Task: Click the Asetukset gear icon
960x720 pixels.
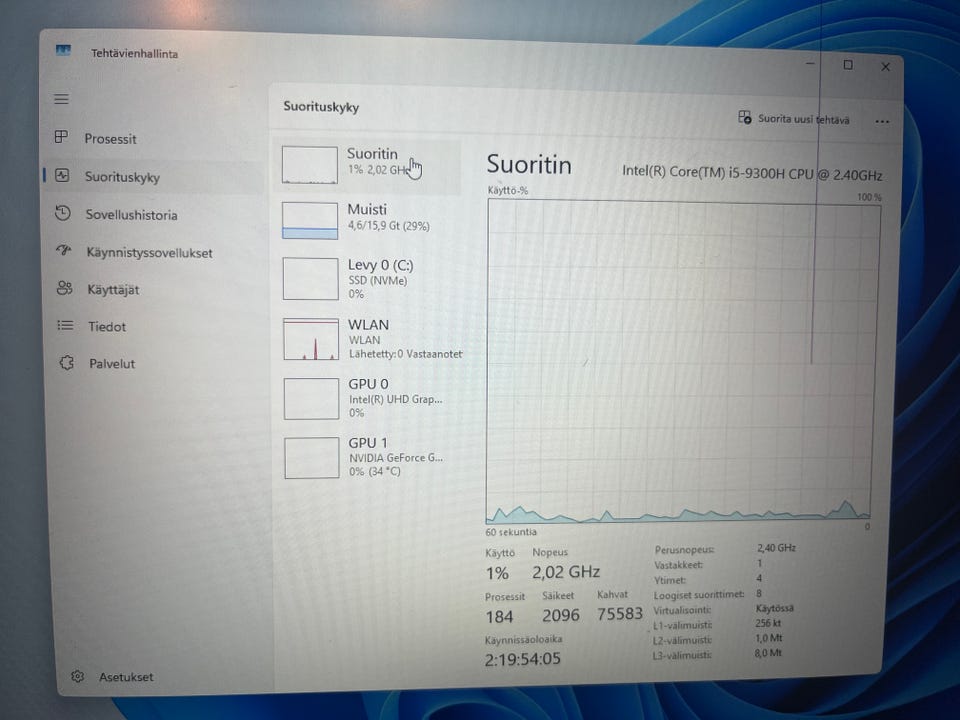Action: pyautogui.click(x=77, y=676)
